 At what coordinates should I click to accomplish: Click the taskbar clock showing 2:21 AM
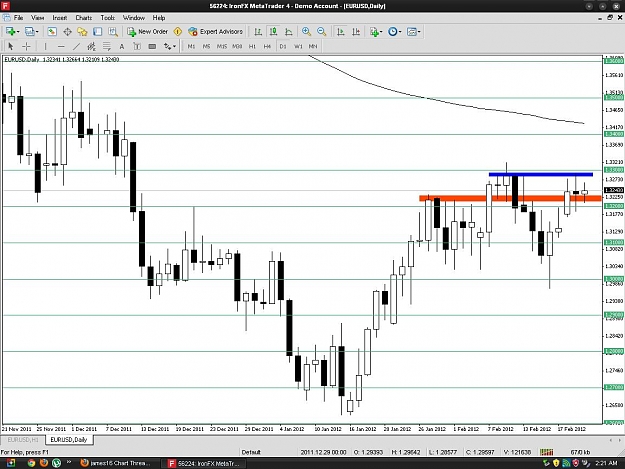click(x=606, y=463)
